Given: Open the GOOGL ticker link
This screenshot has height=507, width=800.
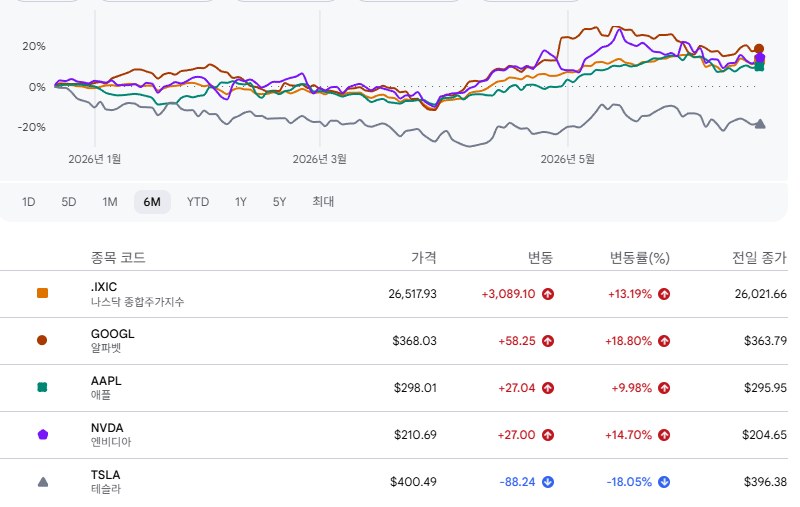Looking at the screenshot, I should [x=112, y=334].
